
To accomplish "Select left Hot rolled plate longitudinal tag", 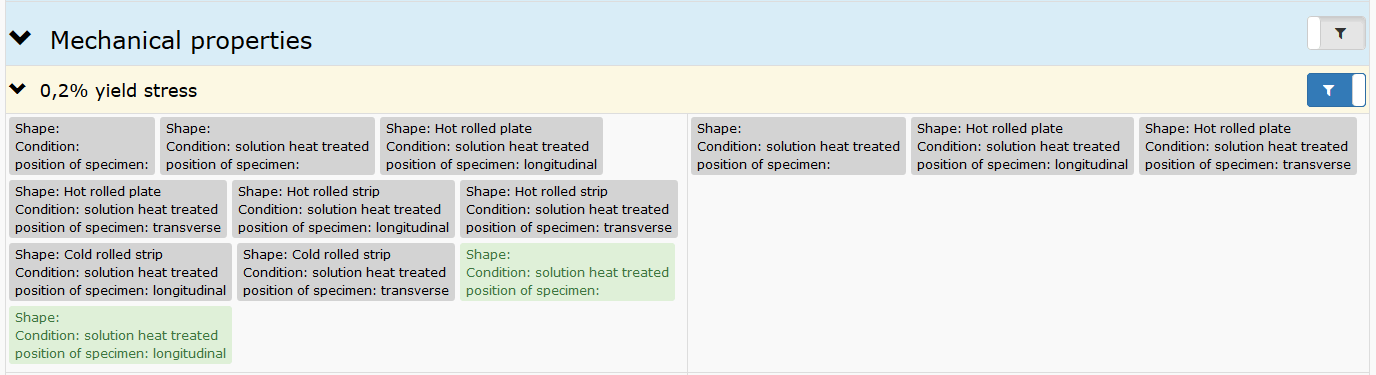I will pyautogui.click(x=491, y=146).
